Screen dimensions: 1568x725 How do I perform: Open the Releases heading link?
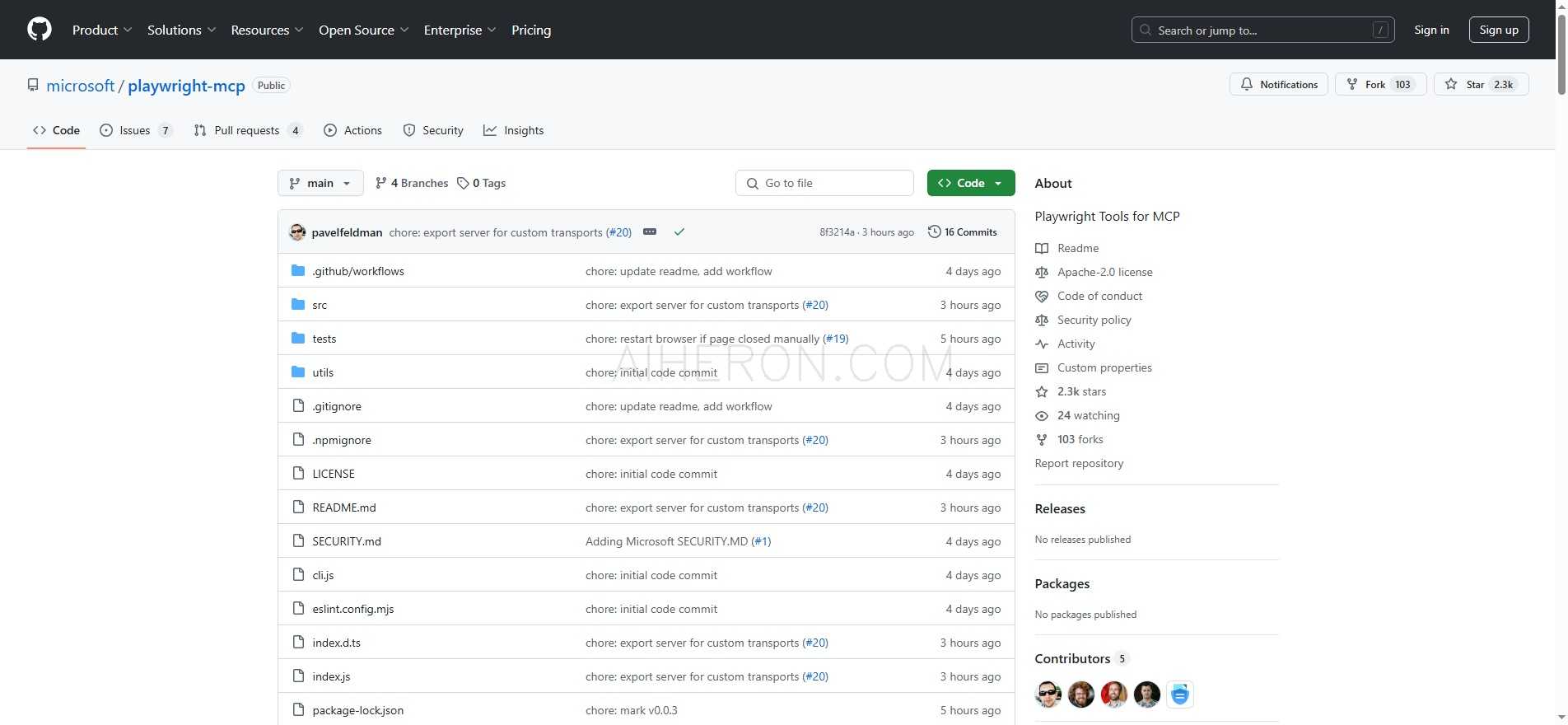[1060, 508]
